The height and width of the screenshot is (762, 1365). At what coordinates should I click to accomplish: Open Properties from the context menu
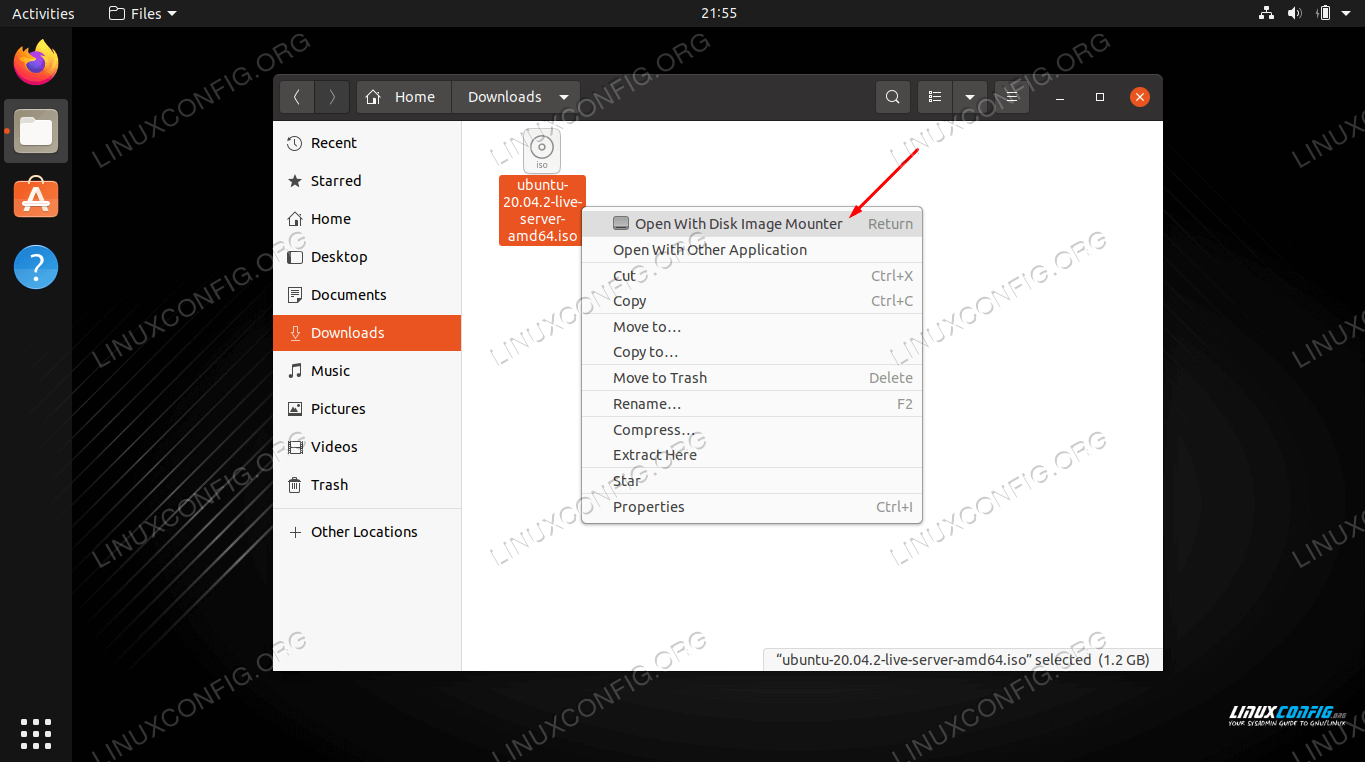coord(752,507)
